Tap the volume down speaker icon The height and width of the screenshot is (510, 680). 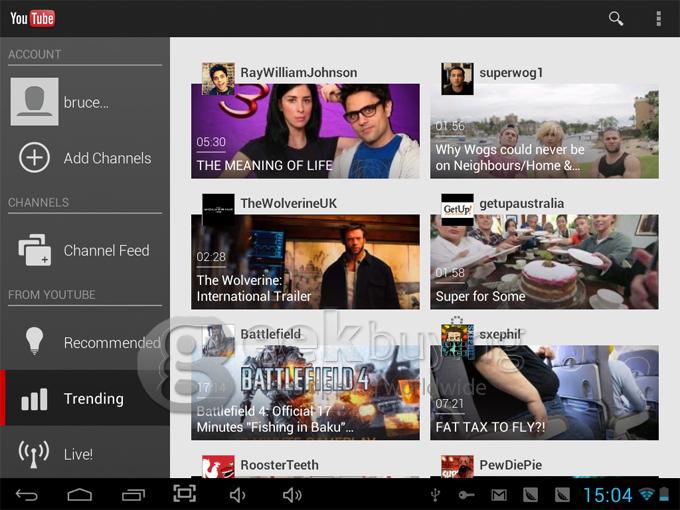pyautogui.click(x=237, y=495)
